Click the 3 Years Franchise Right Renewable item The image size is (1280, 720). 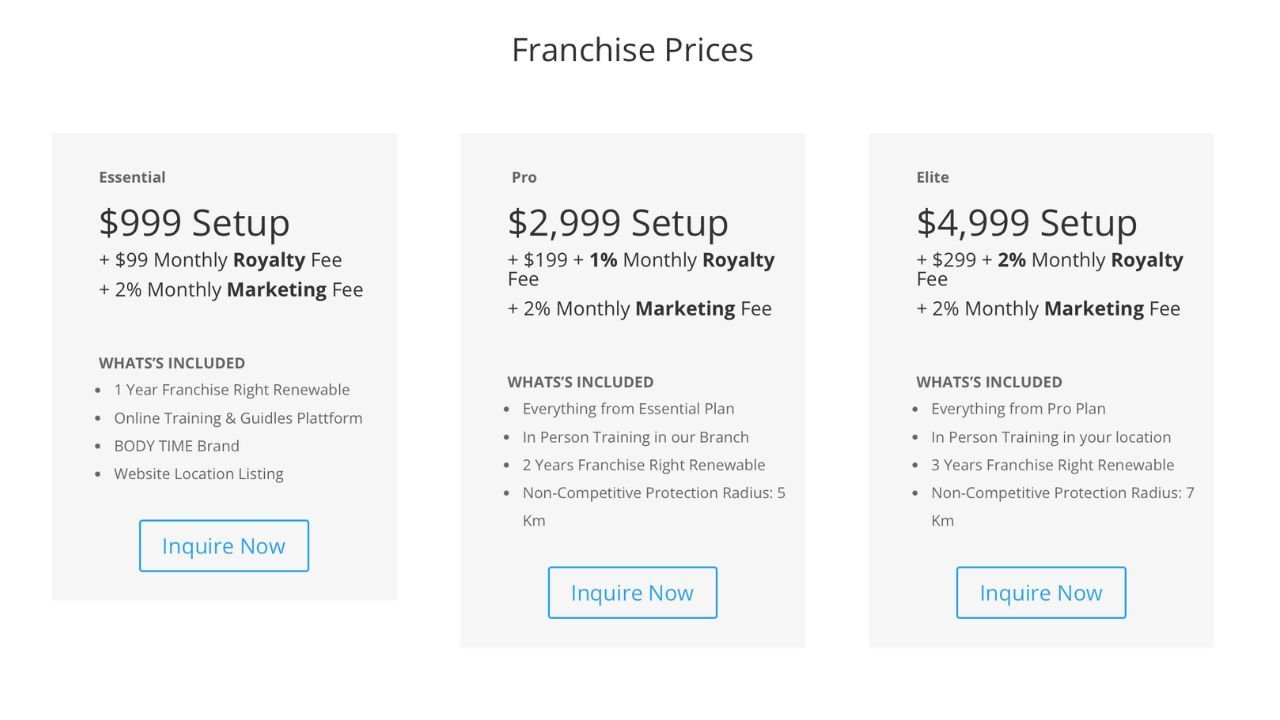(x=1053, y=465)
